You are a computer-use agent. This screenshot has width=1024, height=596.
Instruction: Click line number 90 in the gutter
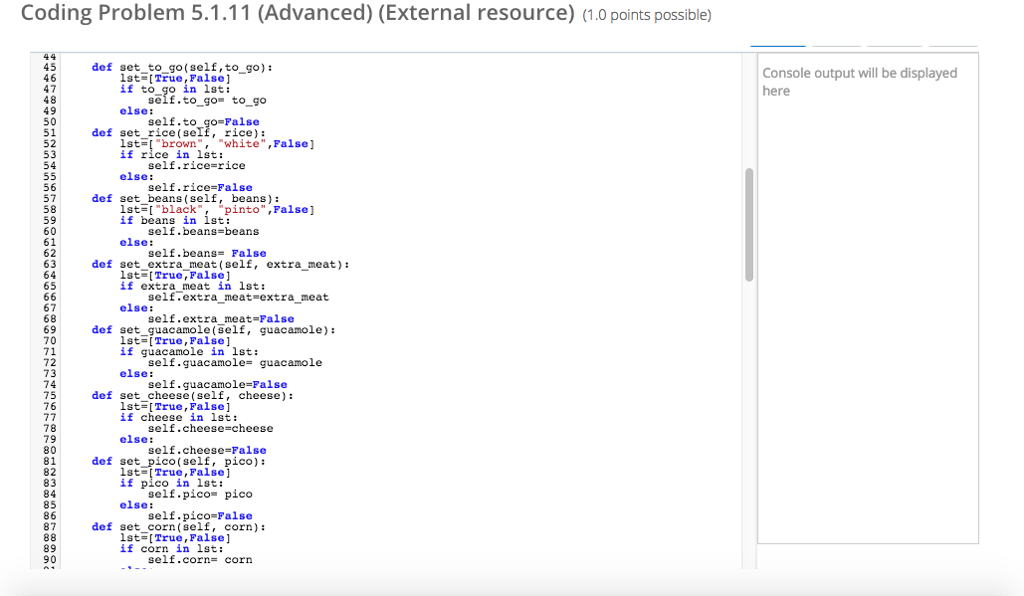click(50, 560)
